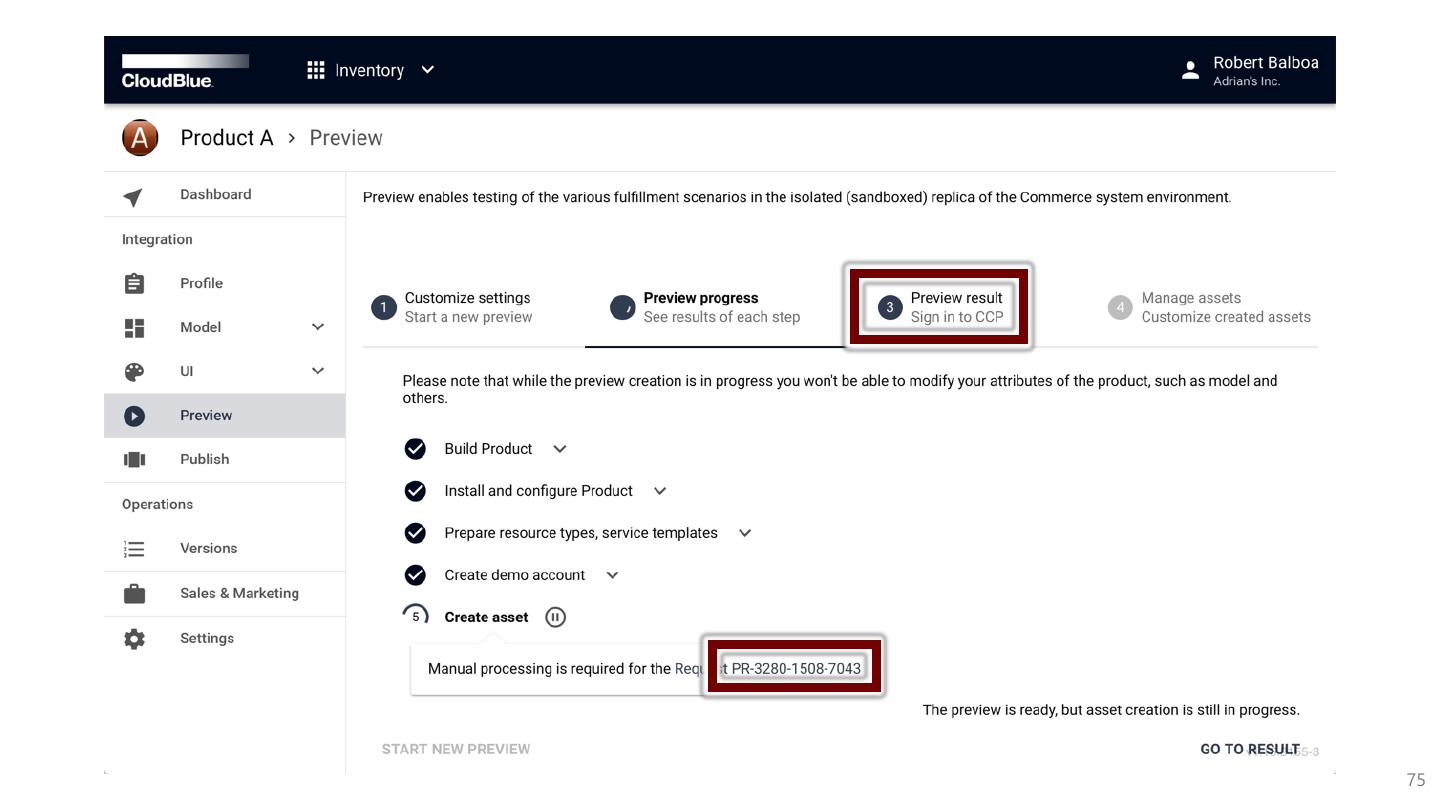Open Settings via the gear icon
Image resolution: width=1440 pixels, height=810 pixels.
(134, 639)
